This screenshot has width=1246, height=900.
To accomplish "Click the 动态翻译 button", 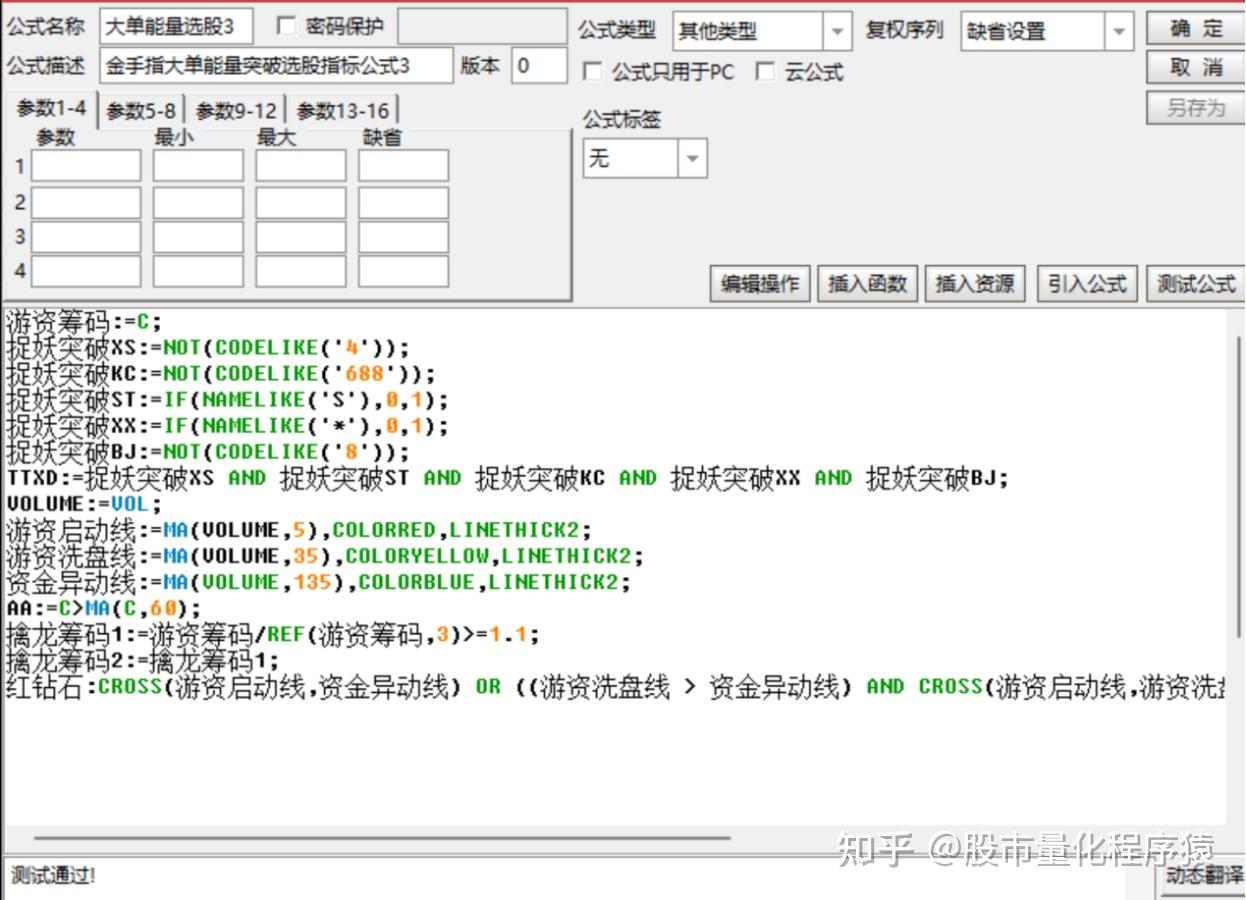I will pos(1204,877).
